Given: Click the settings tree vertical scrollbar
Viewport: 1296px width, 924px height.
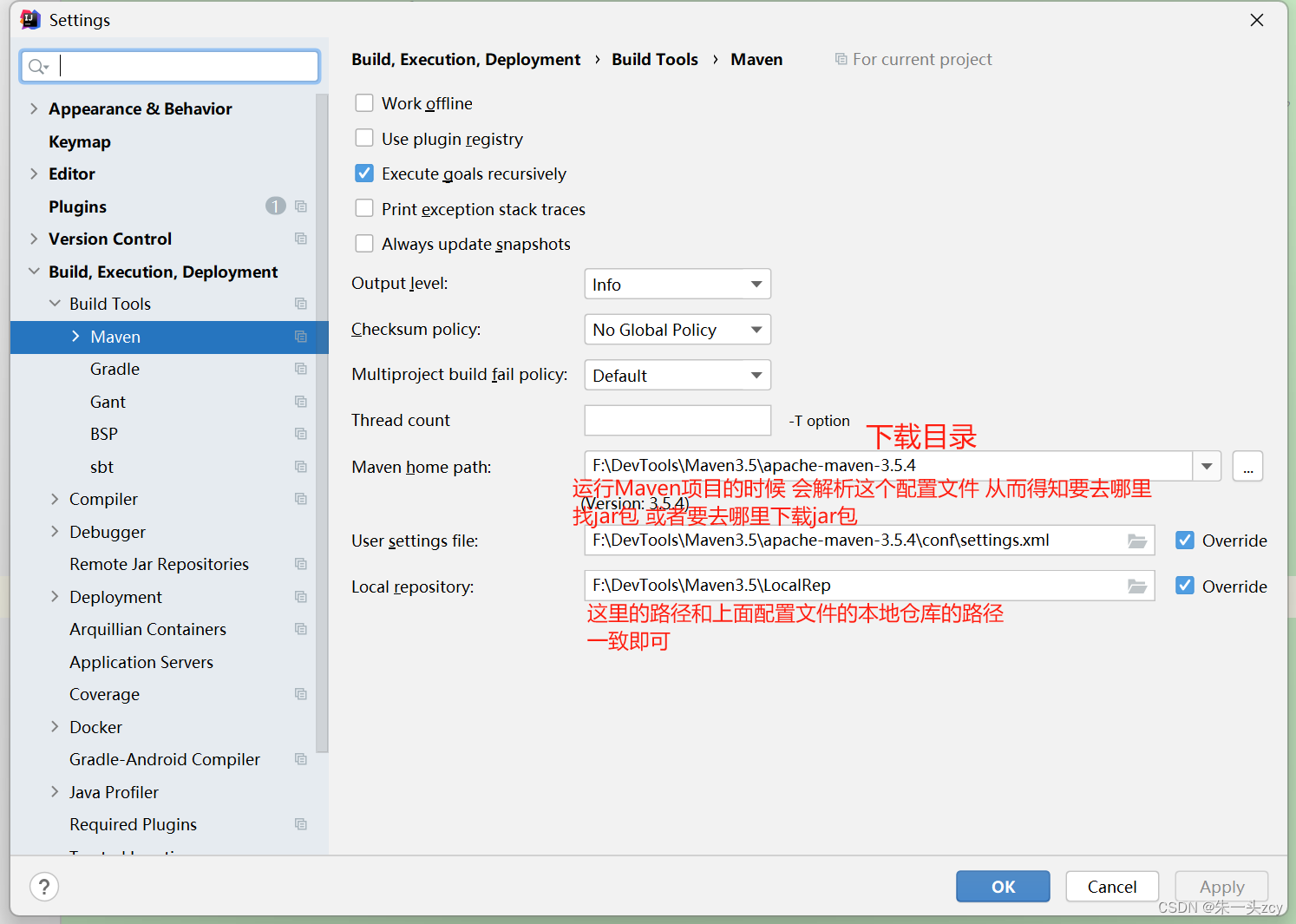Looking at the screenshot, I should coord(323,423).
